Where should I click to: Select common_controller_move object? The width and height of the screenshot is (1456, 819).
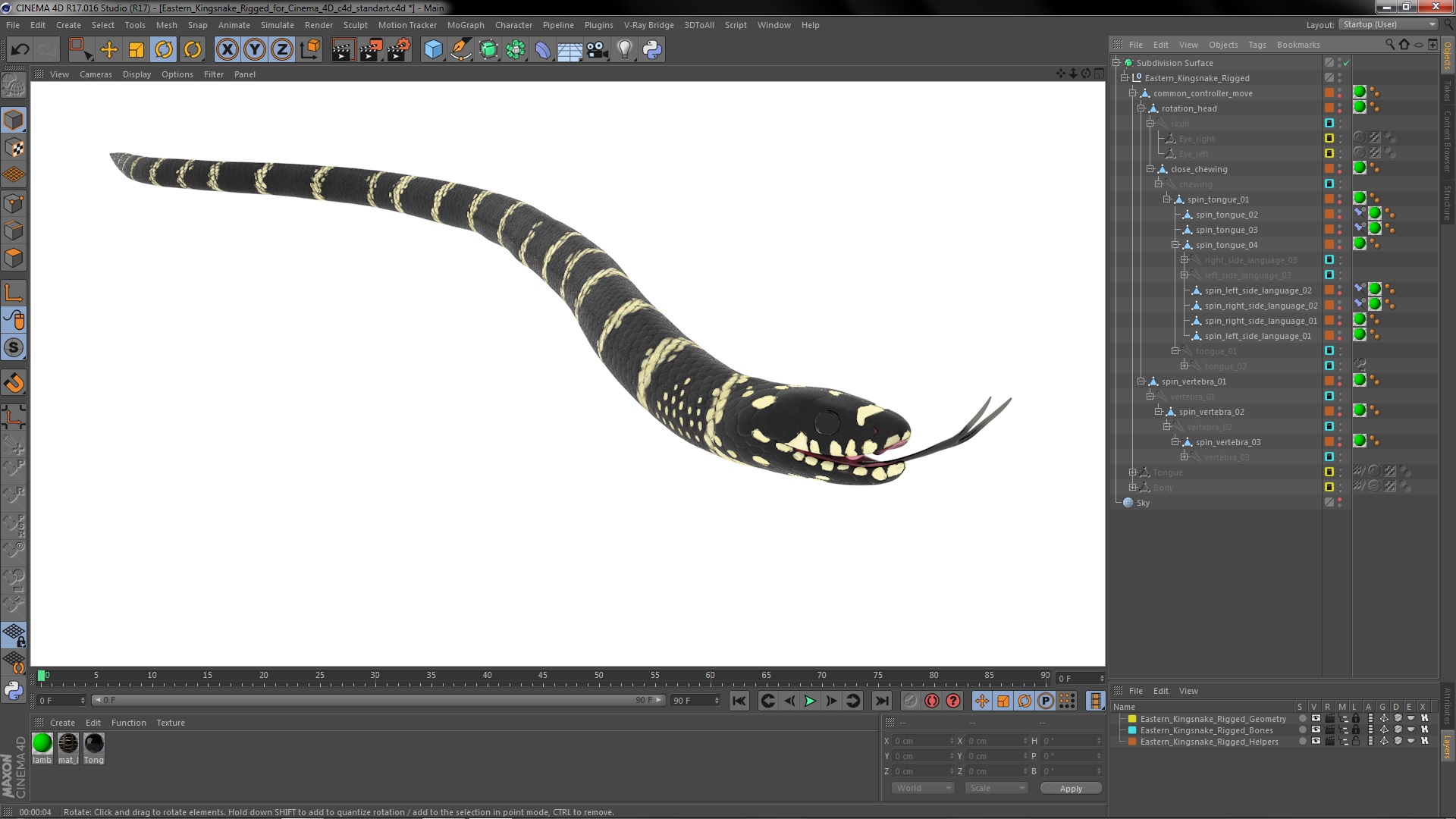pyautogui.click(x=1203, y=93)
